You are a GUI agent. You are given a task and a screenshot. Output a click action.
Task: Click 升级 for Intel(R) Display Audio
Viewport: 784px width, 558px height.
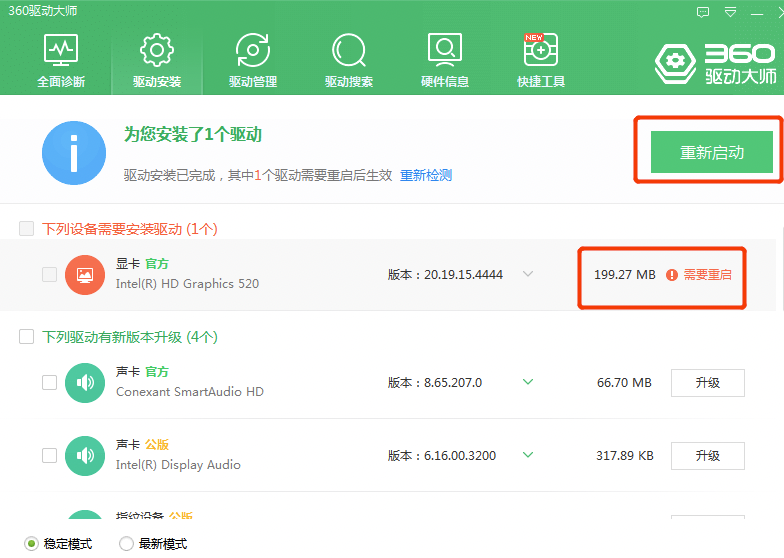[x=708, y=456]
